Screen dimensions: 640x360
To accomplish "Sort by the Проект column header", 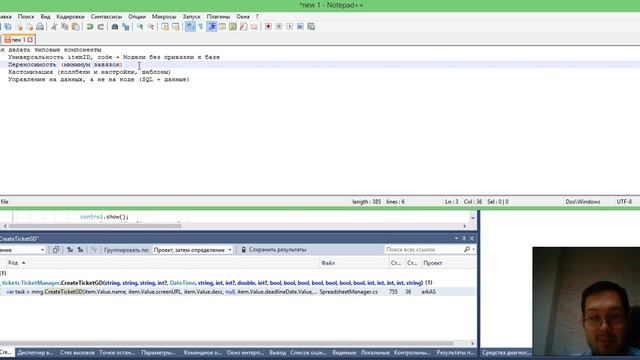I will click(x=448, y=263).
